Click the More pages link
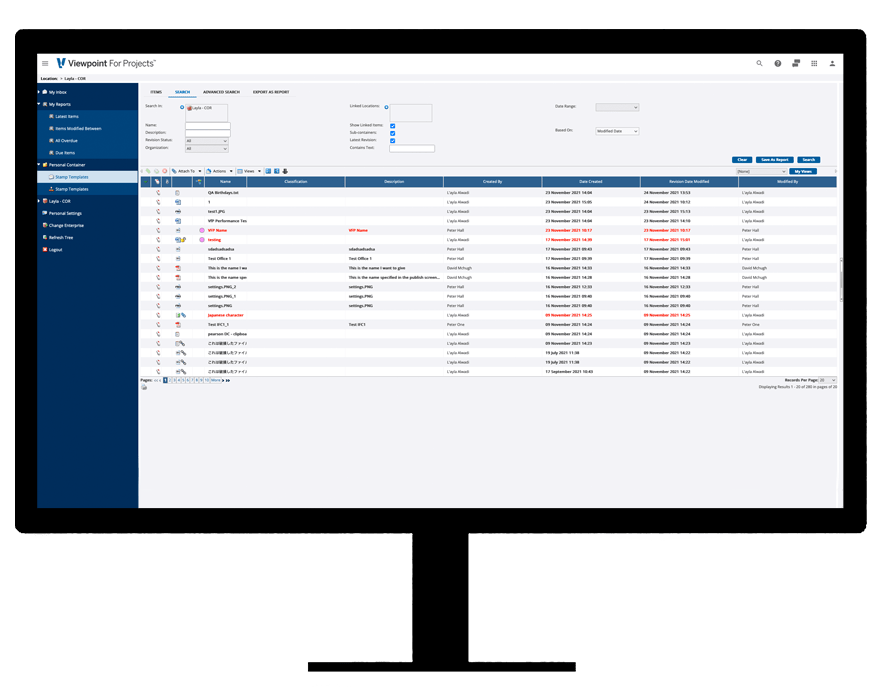 [x=216, y=381]
